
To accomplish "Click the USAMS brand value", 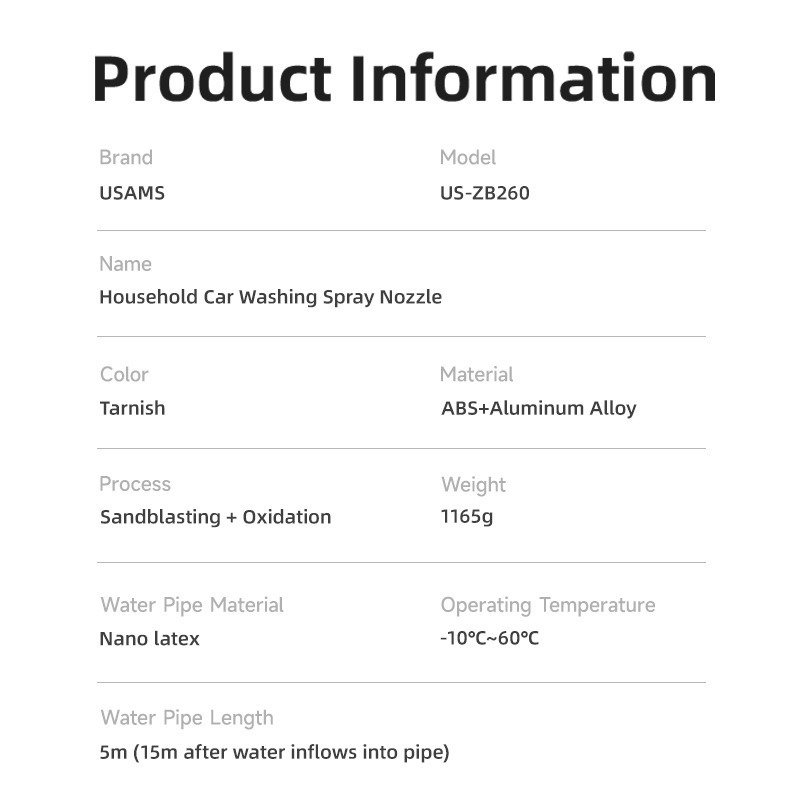I will (x=132, y=193).
